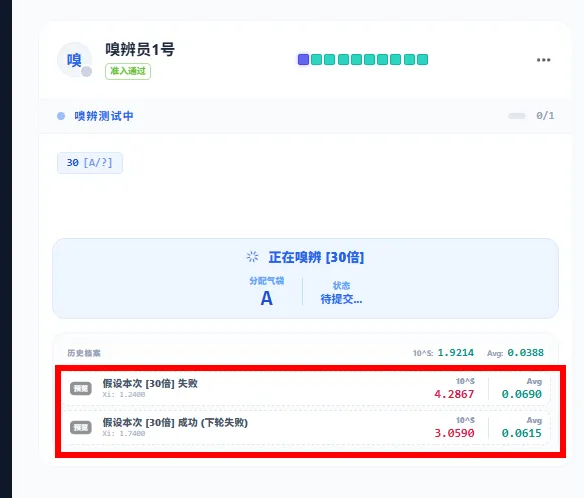Click the 0/1 progress counter
This screenshot has width=584, height=498.
pyautogui.click(x=545, y=115)
